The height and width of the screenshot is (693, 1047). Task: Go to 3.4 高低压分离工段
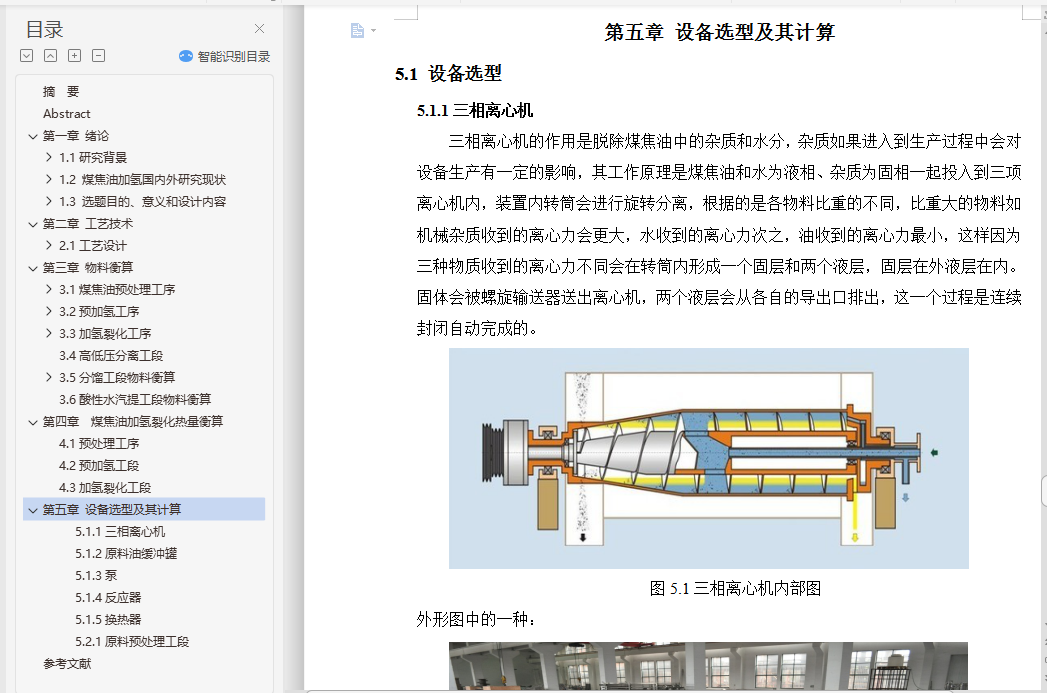(111, 356)
